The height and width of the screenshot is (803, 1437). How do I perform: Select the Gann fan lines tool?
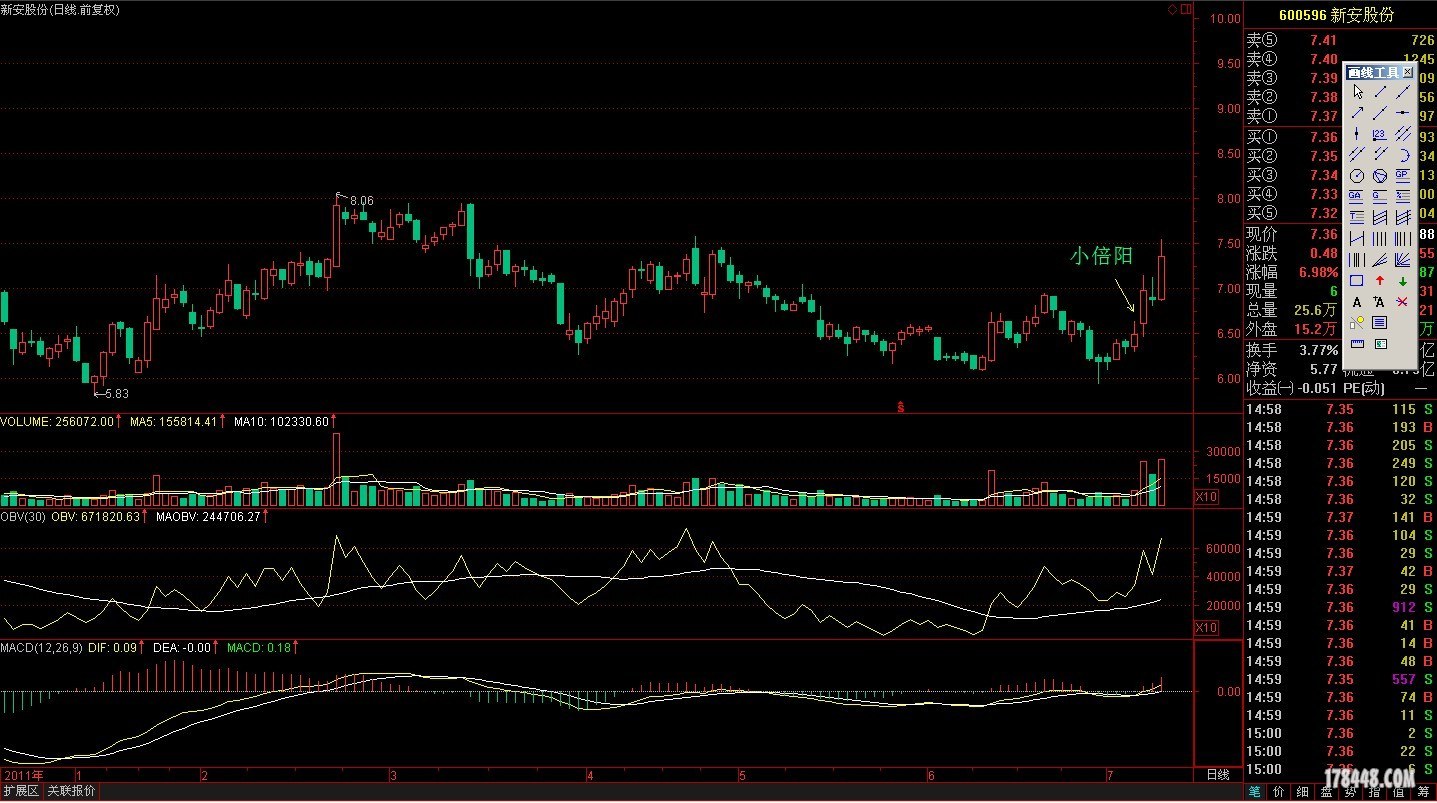point(1403,258)
